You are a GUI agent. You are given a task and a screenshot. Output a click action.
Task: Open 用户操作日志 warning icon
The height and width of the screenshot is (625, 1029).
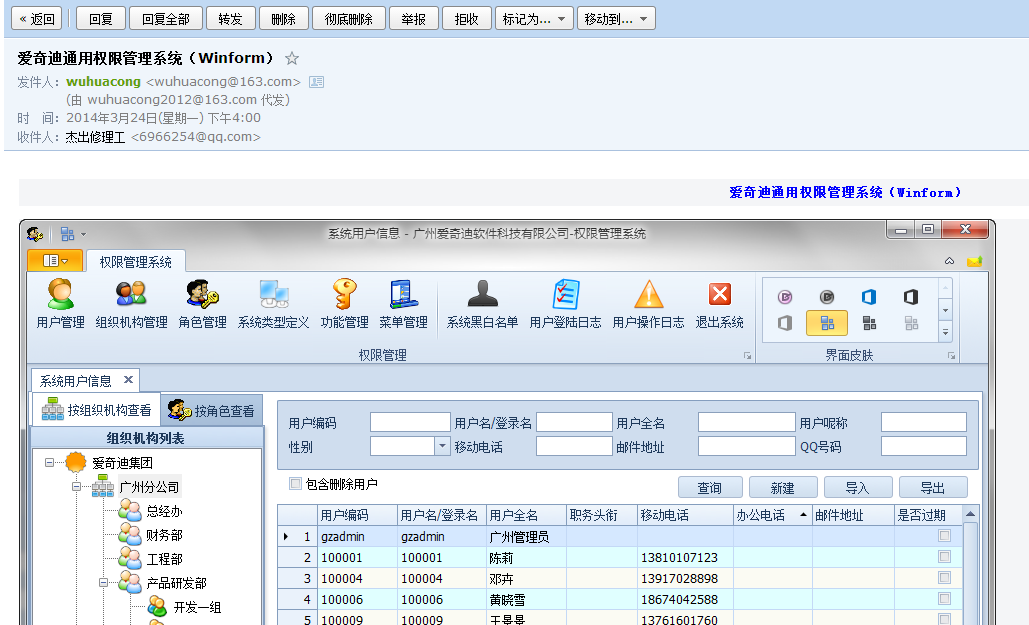[648, 294]
